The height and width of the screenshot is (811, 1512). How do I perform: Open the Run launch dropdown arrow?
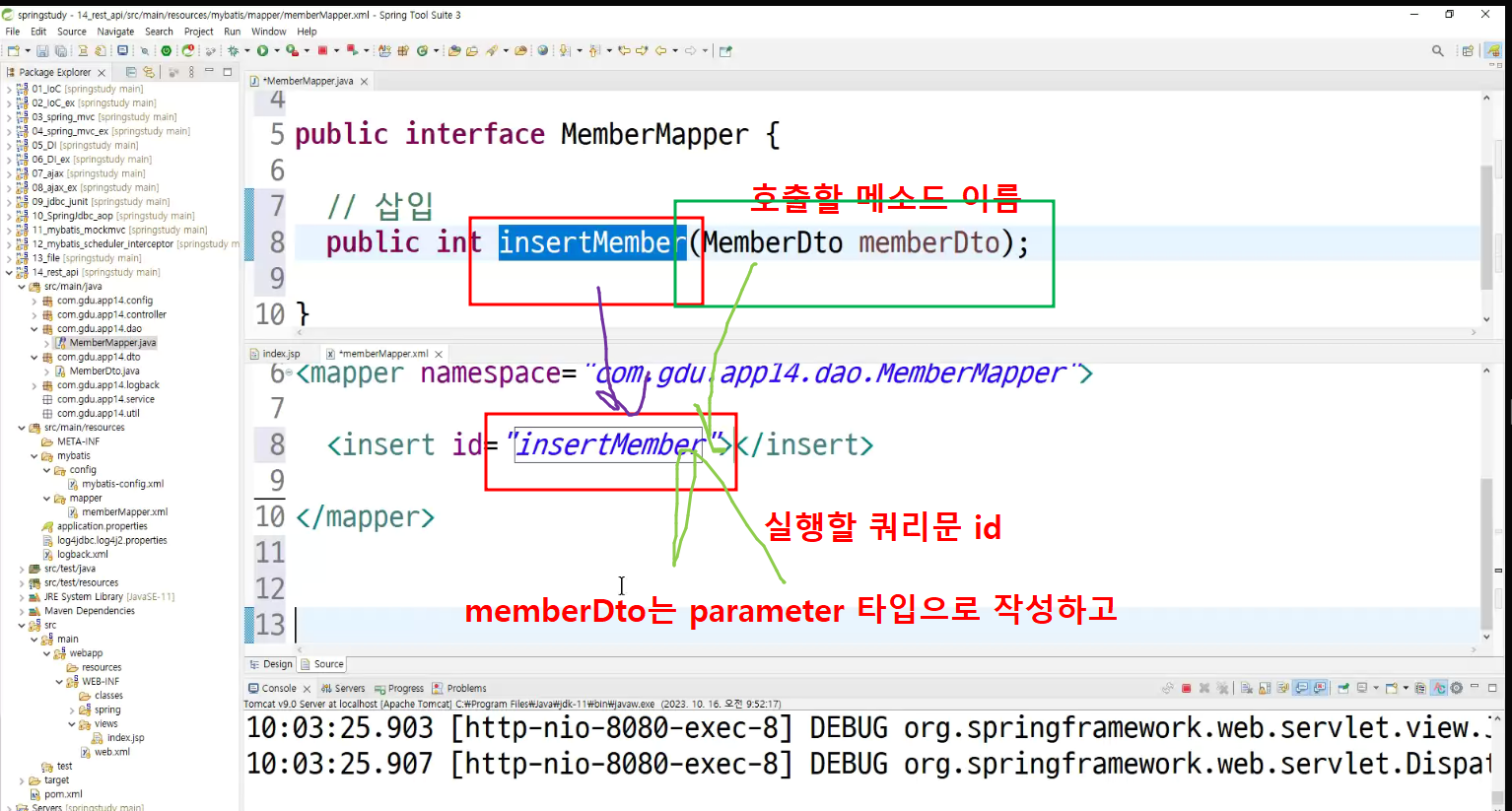[x=277, y=50]
